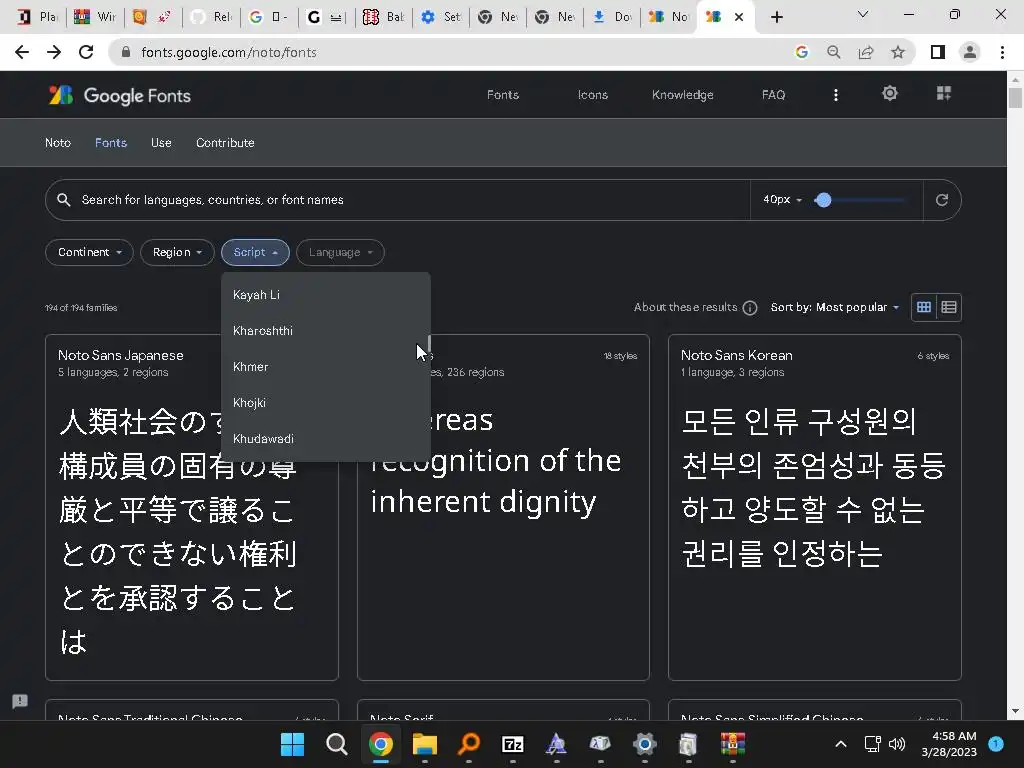
Task: Open the Icons link in the header
Action: coord(592,95)
